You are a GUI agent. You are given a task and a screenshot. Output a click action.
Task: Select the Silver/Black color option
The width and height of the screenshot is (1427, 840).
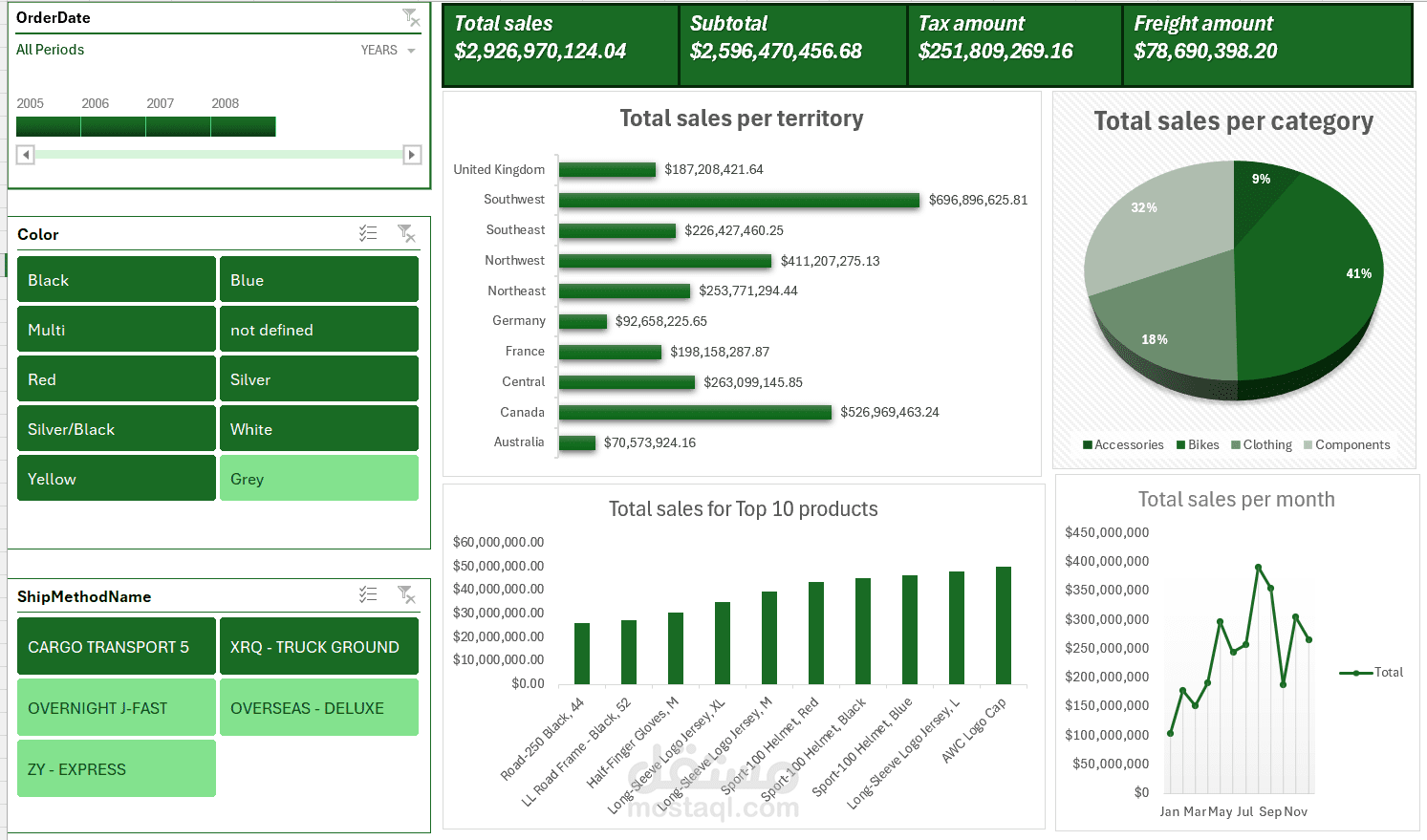click(116, 428)
